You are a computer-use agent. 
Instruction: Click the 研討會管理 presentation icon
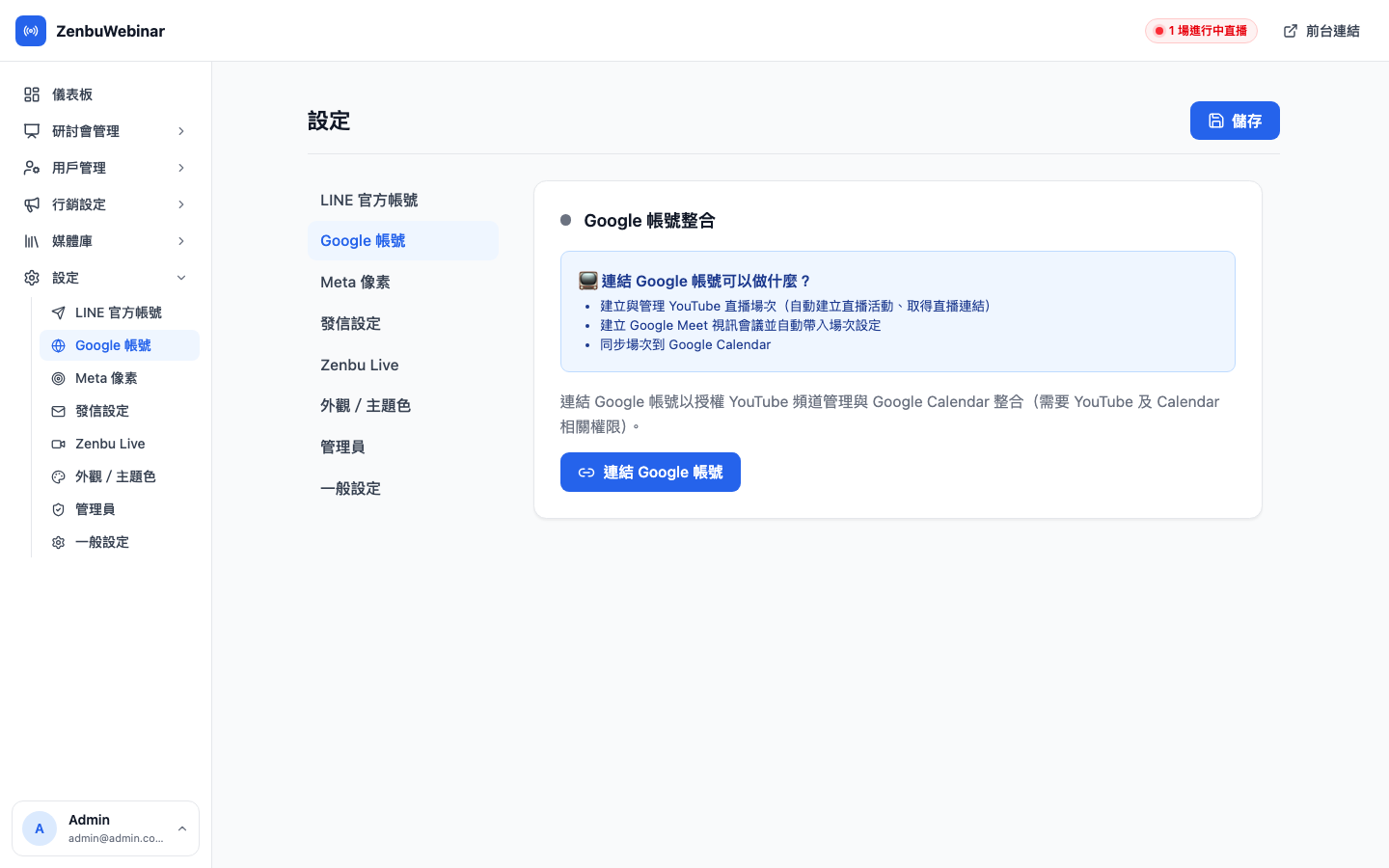32,131
